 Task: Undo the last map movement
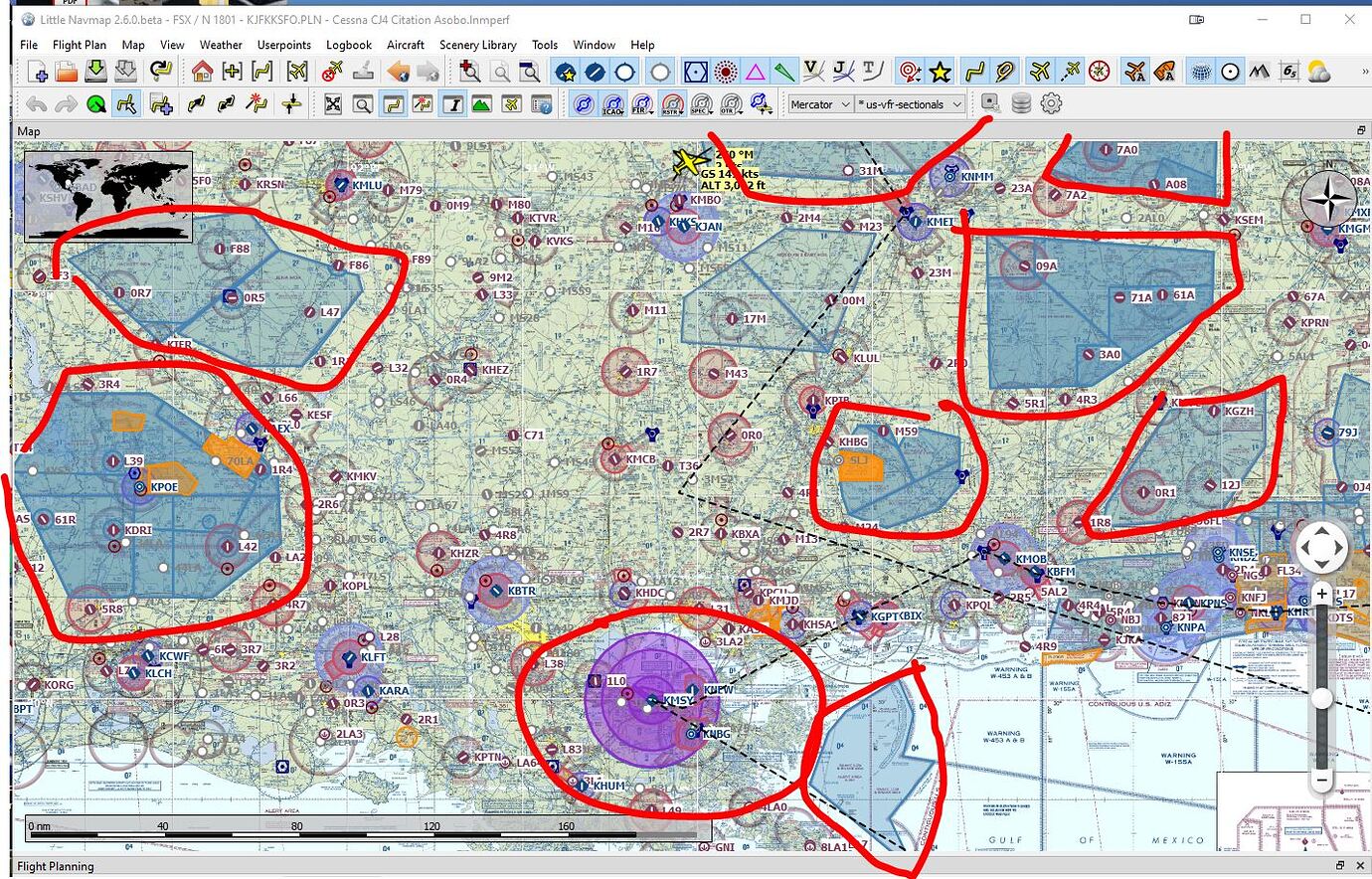pyautogui.click(x=37, y=103)
